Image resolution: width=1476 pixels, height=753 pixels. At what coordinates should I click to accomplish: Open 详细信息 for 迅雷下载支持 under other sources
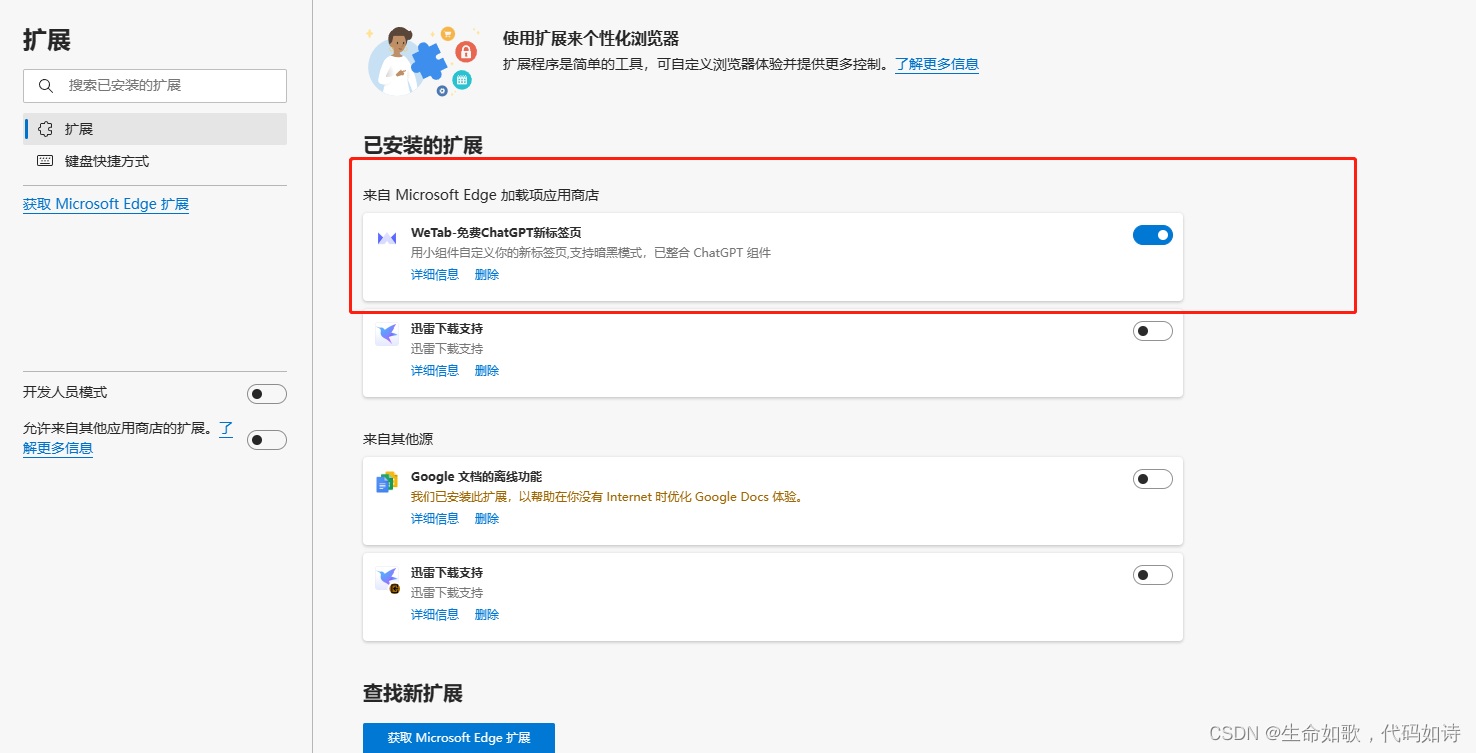click(x=435, y=615)
